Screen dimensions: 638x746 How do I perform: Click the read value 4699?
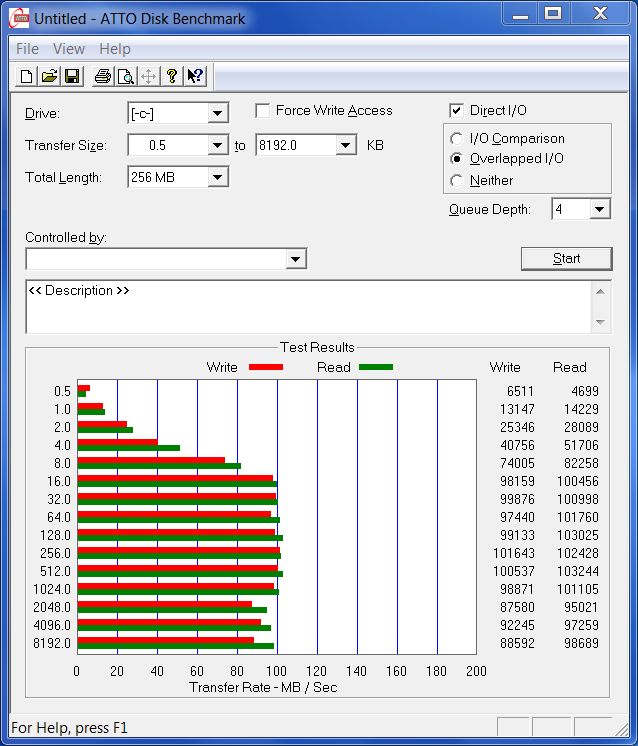(585, 391)
